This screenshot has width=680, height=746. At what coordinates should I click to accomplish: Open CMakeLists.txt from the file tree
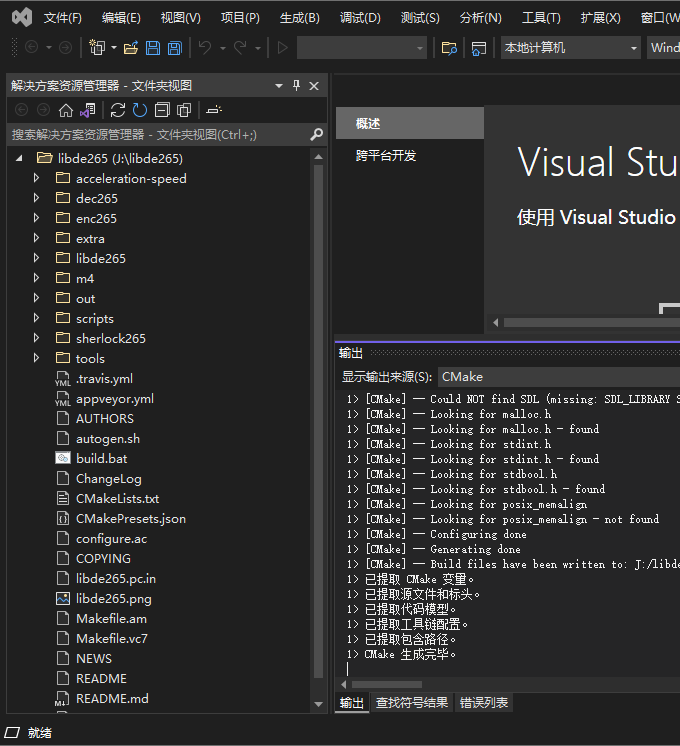click(117, 498)
